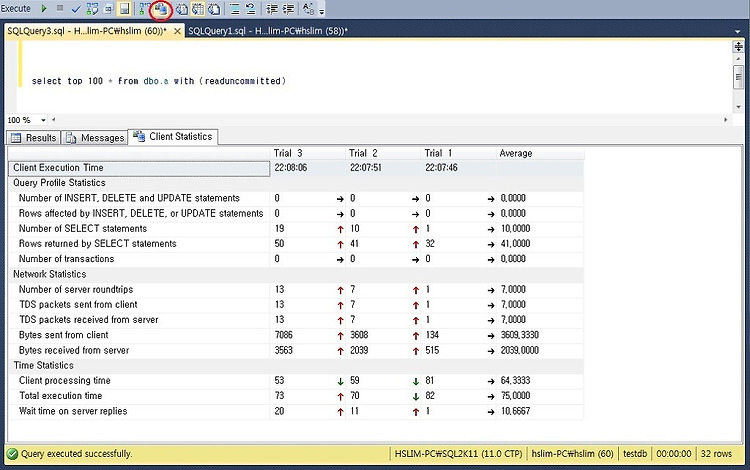This screenshot has width=750, height=470.
Task: Click the green success check status icon
Action: [x=13, y=454]
